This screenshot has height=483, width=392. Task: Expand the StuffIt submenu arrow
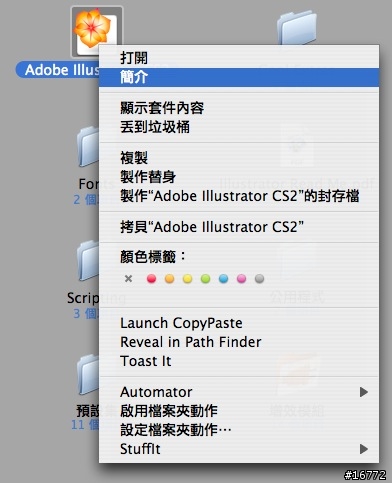pos(364,449)
